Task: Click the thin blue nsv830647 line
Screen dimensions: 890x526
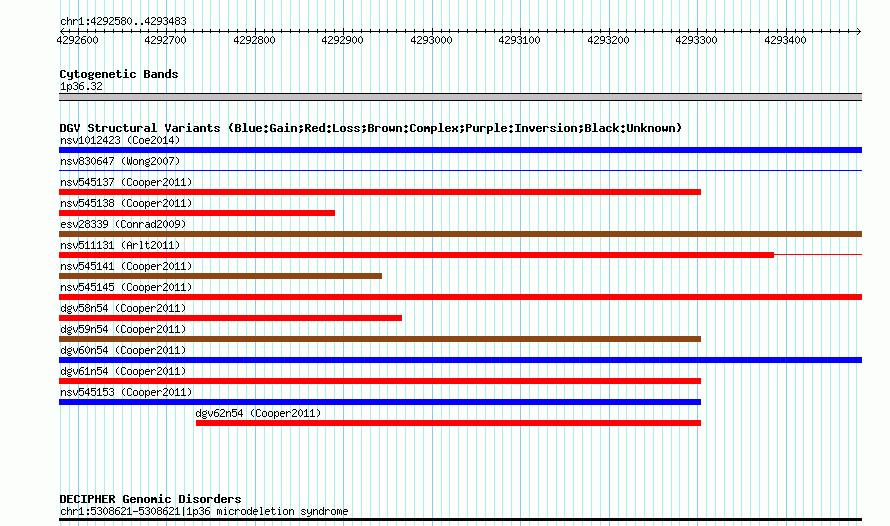Action: click(x=460, y=170)
